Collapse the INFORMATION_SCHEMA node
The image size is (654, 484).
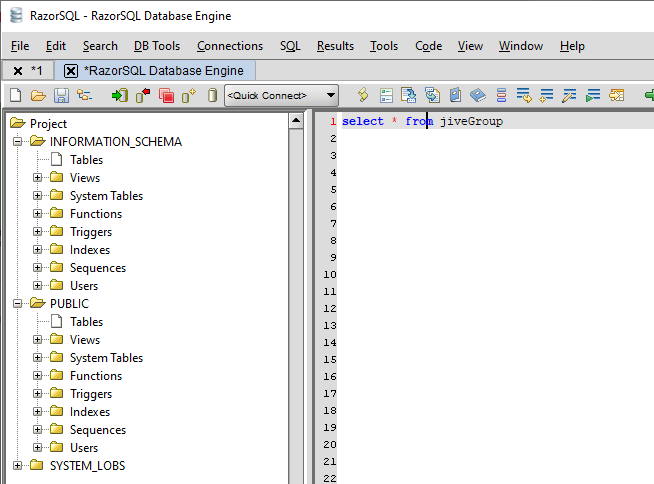[x=18, y=141]
